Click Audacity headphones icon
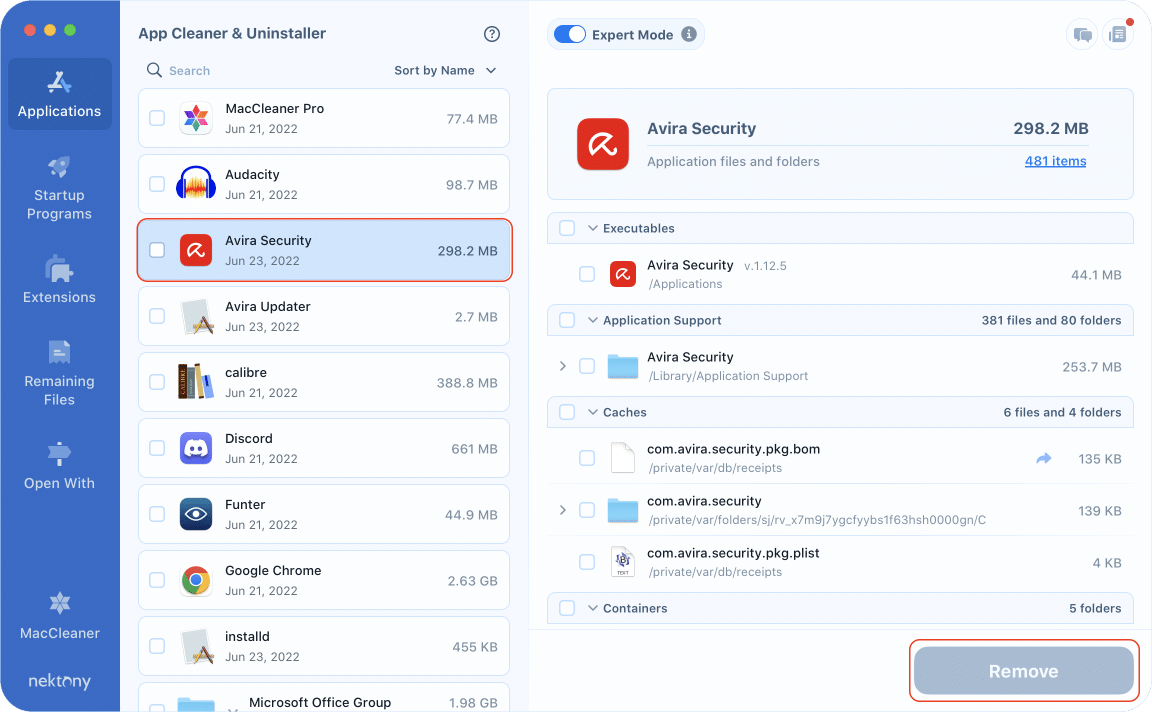Viewport: 1152px width, 712px height. point(196,184)
